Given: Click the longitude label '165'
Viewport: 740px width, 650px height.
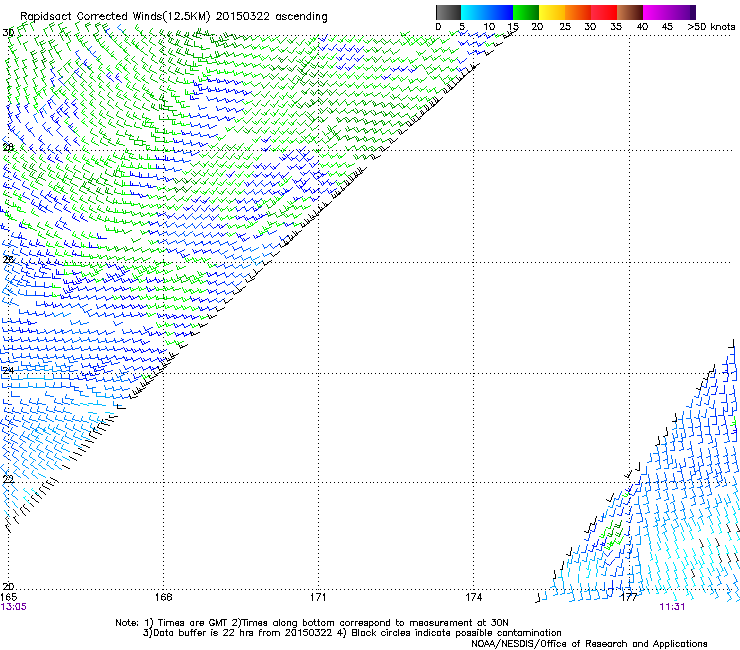Looking at the screenshot, I should tap(9, 597).
